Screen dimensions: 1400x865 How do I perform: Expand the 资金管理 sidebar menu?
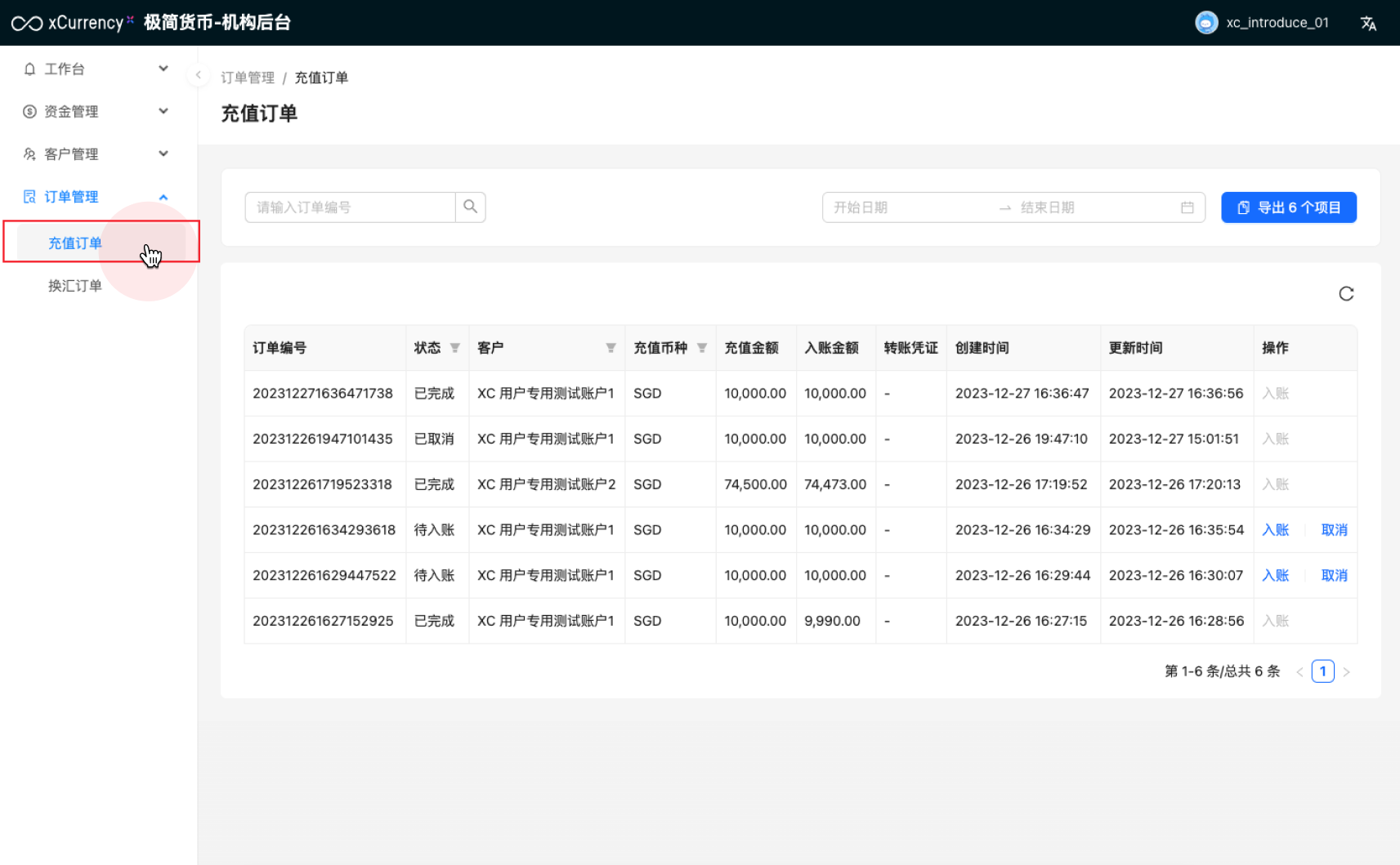tap(96, 111)
